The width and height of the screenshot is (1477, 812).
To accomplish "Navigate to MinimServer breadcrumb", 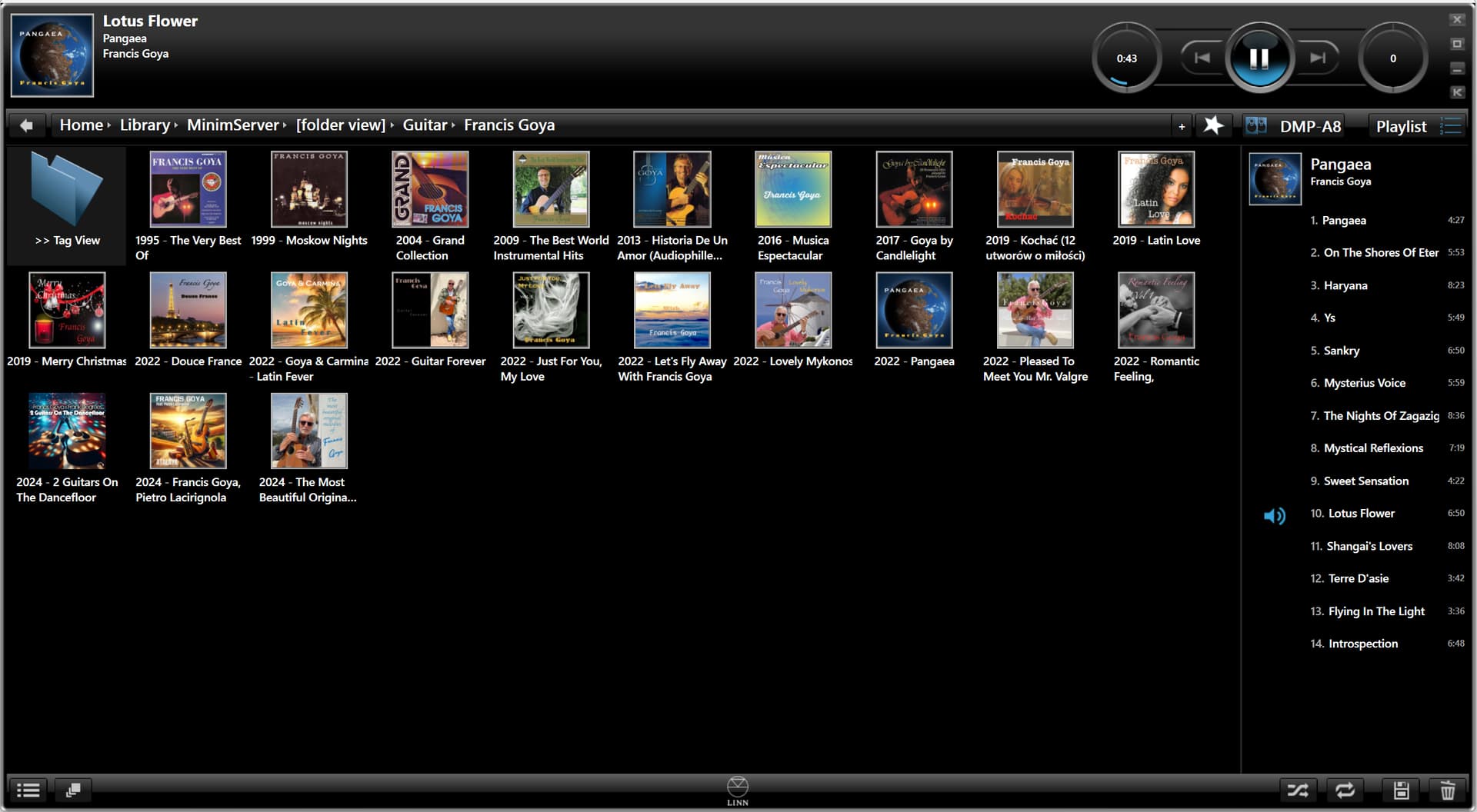I will point(232,125).
